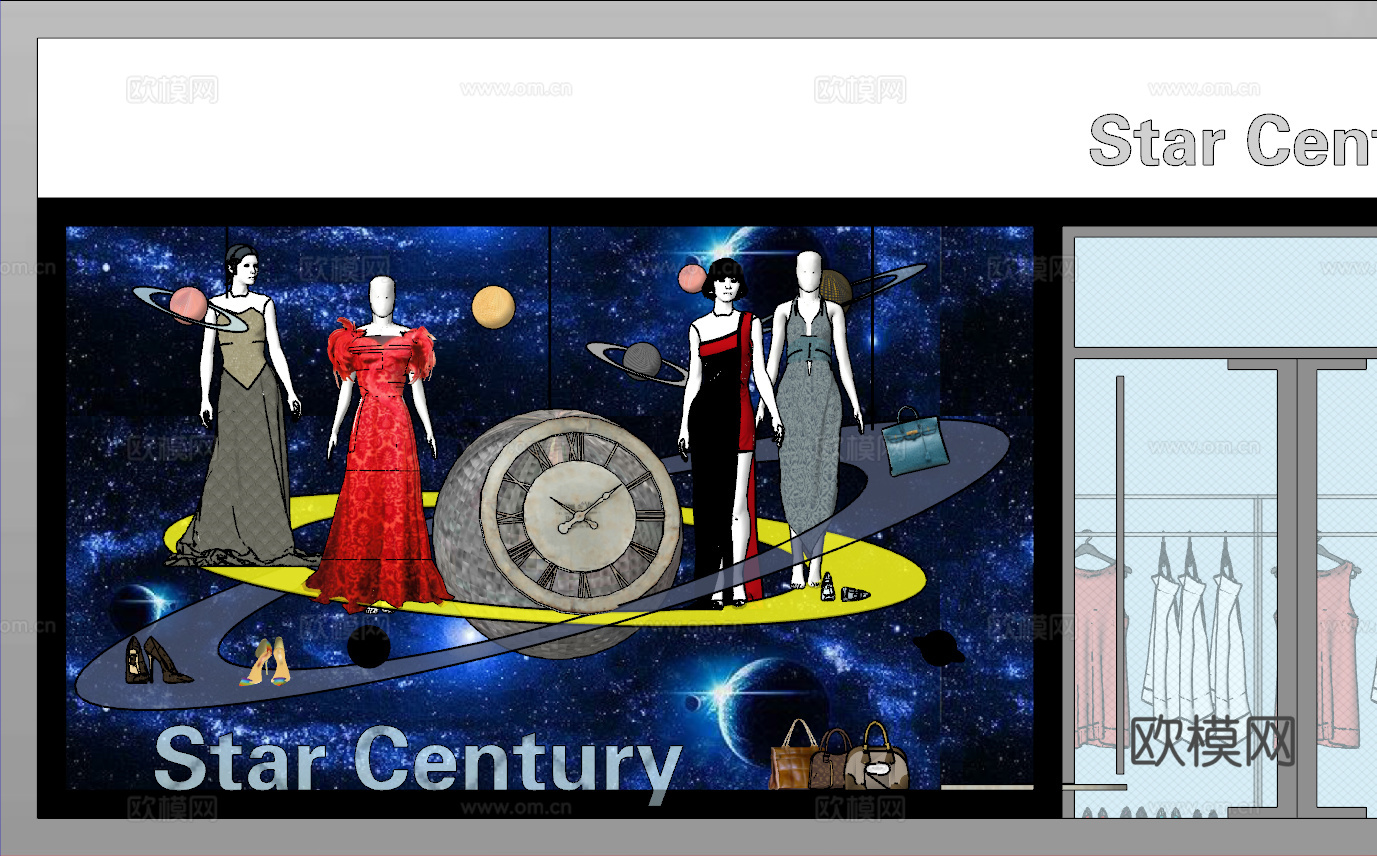Click the teal blue handbag on the ring

click(914, 442)
